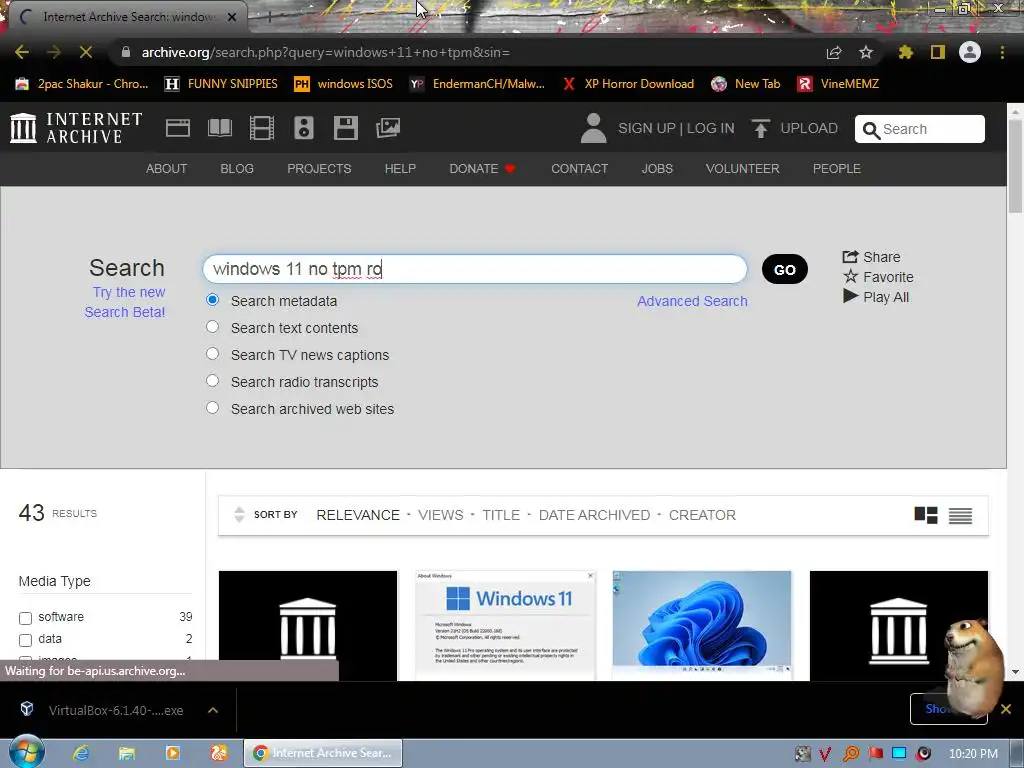Go back with browser back arrow
This screenshot has height=768, width=1024.
(x=22, y=52)
